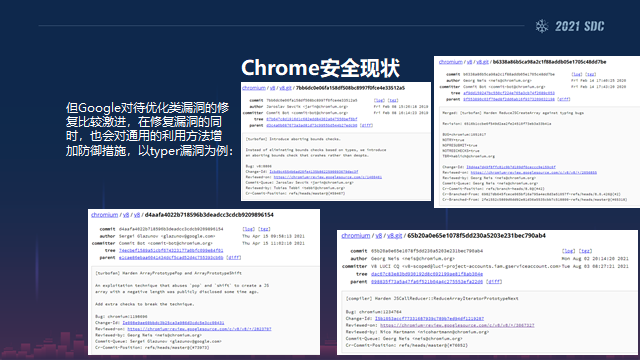Open tree hash link of the 7bb6dc0e commit
The width and height of the screenshot is (640, 360).
pos(312,119)
